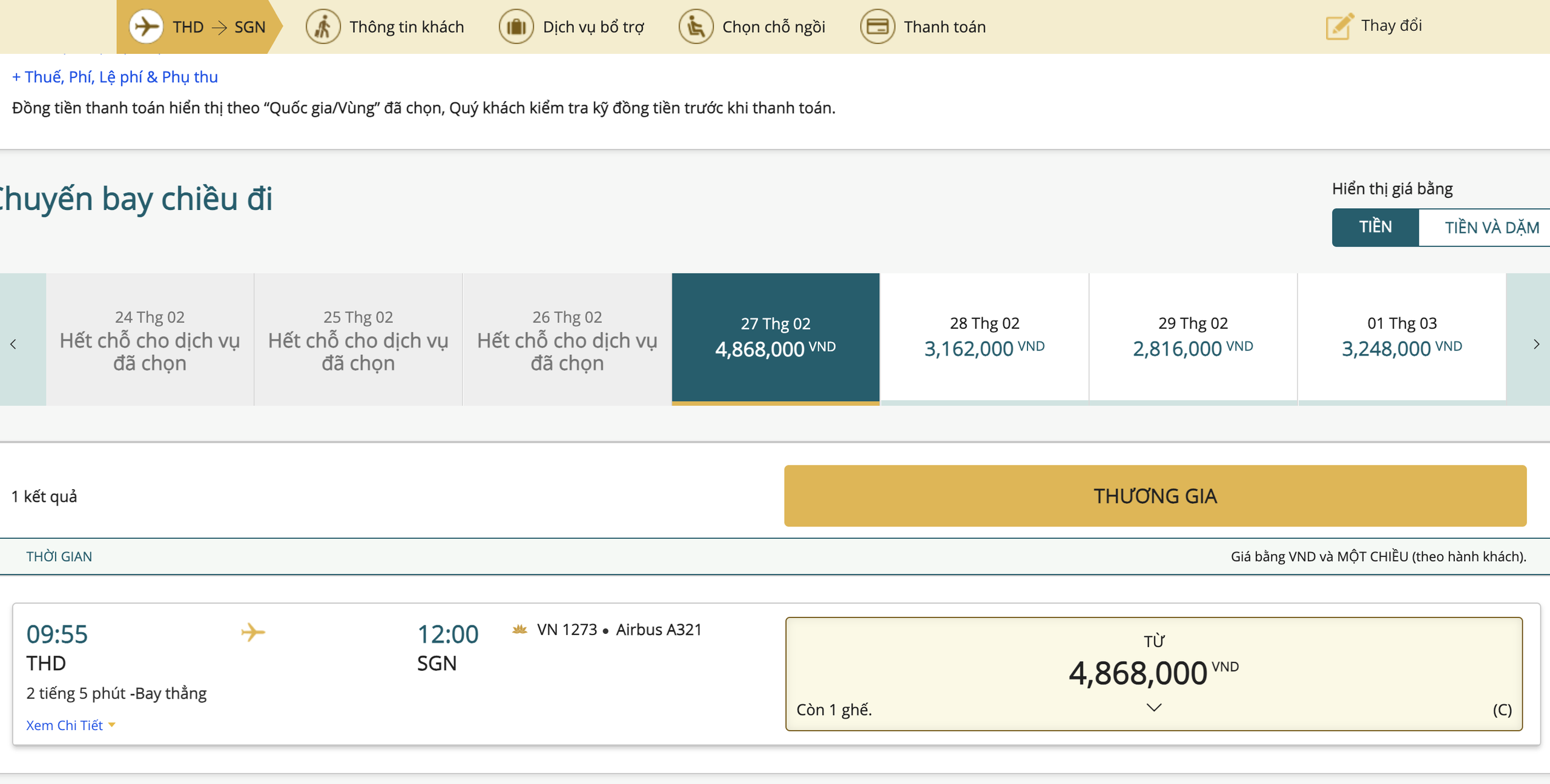Screen dimensions: 1550x784
Task: Click the Còn 1 ghế. seat notice
Action: [834, 710]
